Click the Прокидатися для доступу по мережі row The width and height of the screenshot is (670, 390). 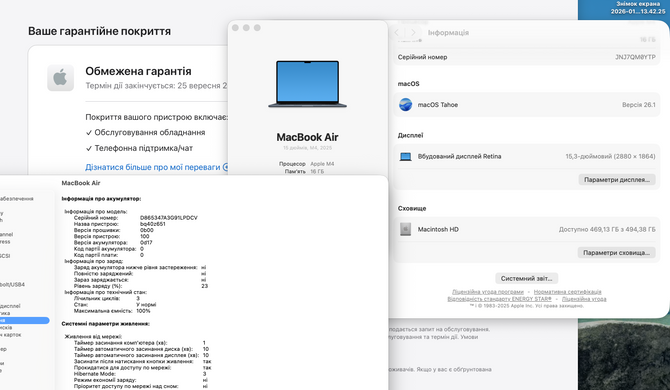point(142,368)
